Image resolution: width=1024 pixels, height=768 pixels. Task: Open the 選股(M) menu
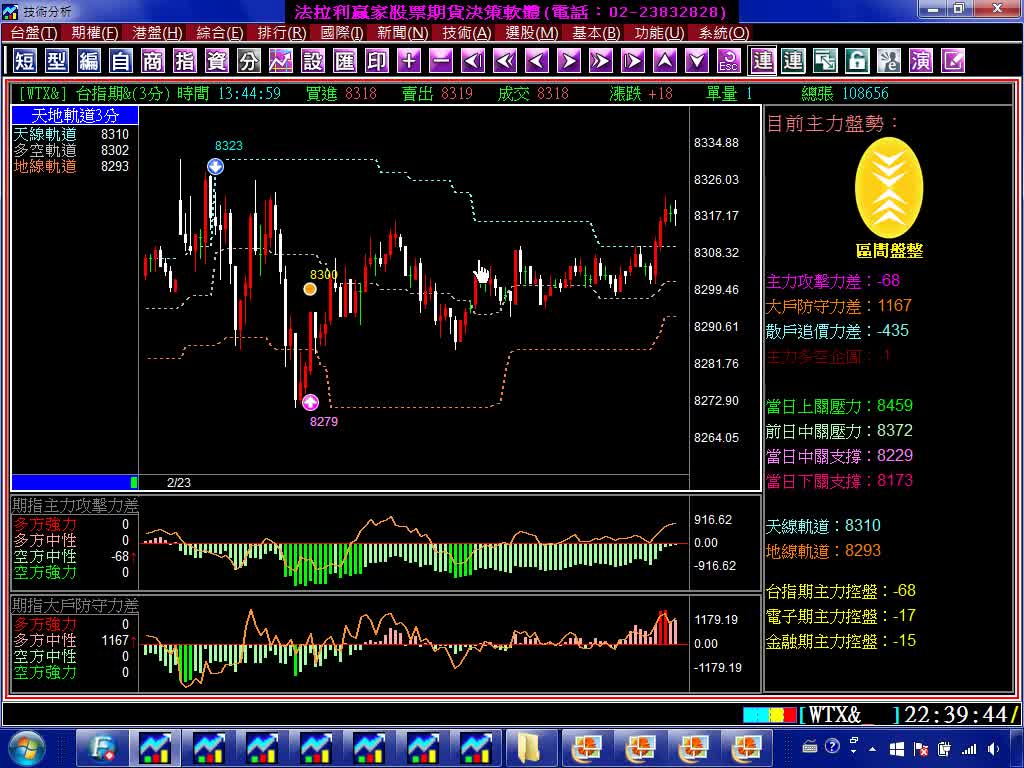coord(532,33)
